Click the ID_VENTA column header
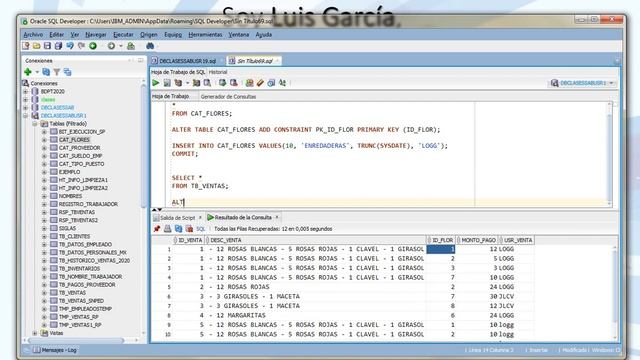 tap(190, 240)
